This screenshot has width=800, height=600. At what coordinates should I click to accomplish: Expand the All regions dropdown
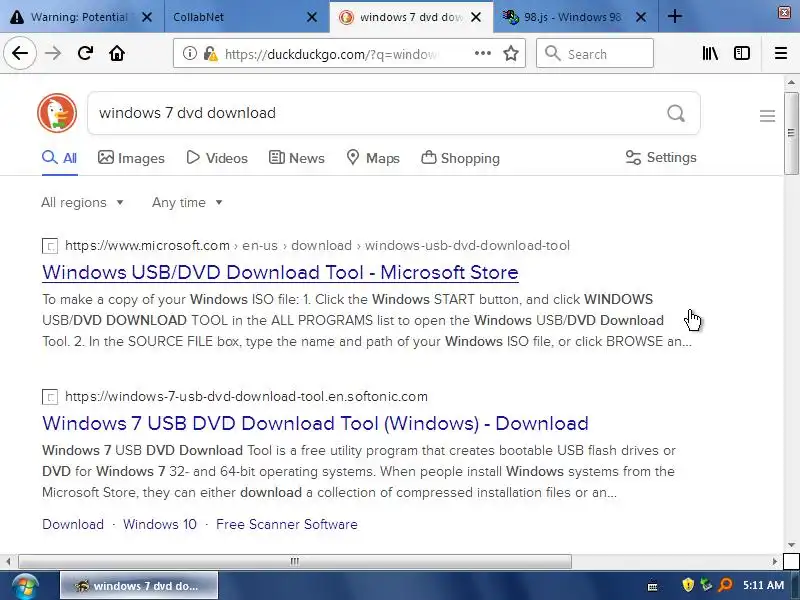(82, 203)
